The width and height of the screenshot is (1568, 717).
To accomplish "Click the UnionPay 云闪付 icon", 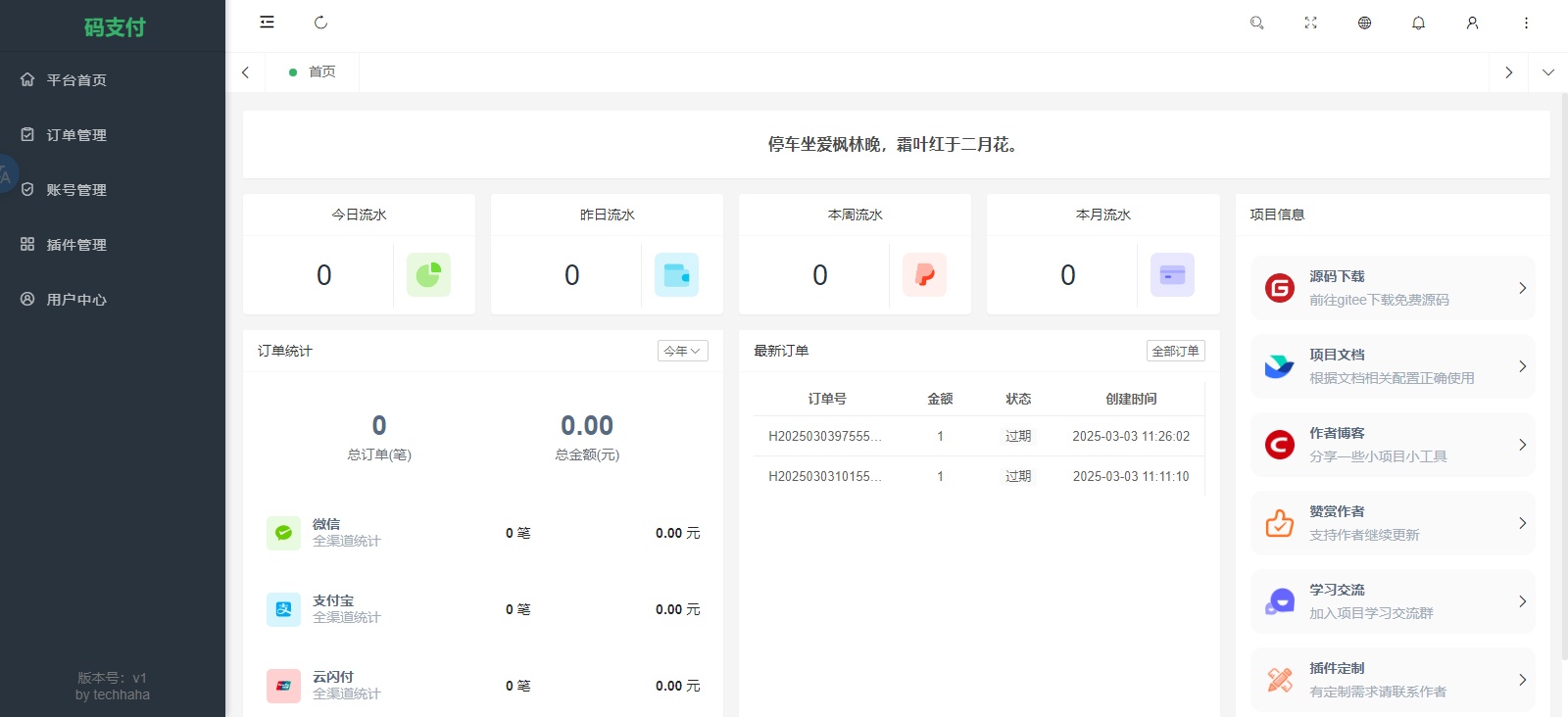I will [283, 686].
